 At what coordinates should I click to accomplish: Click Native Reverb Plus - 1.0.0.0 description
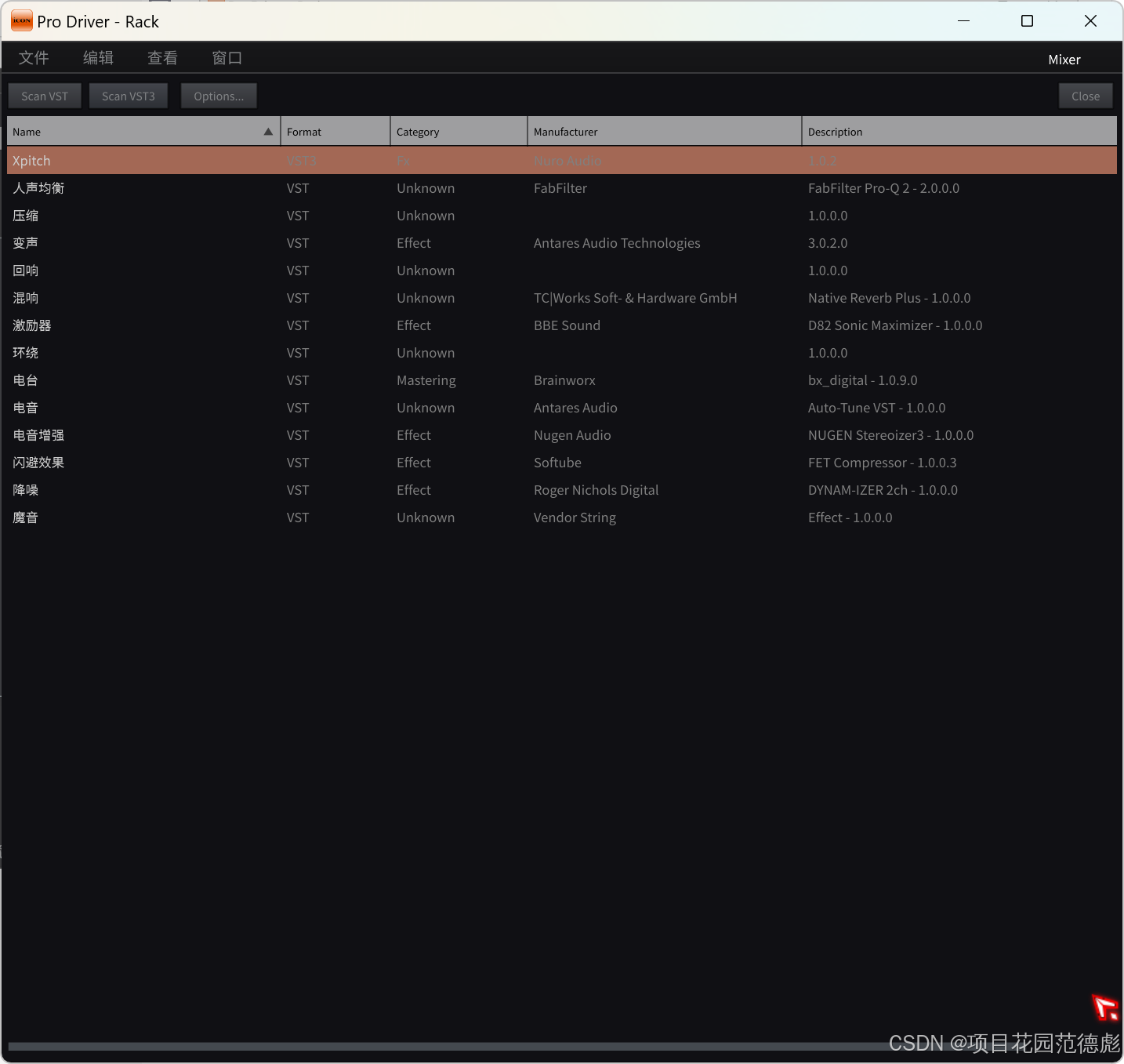[x=889, y=298]
